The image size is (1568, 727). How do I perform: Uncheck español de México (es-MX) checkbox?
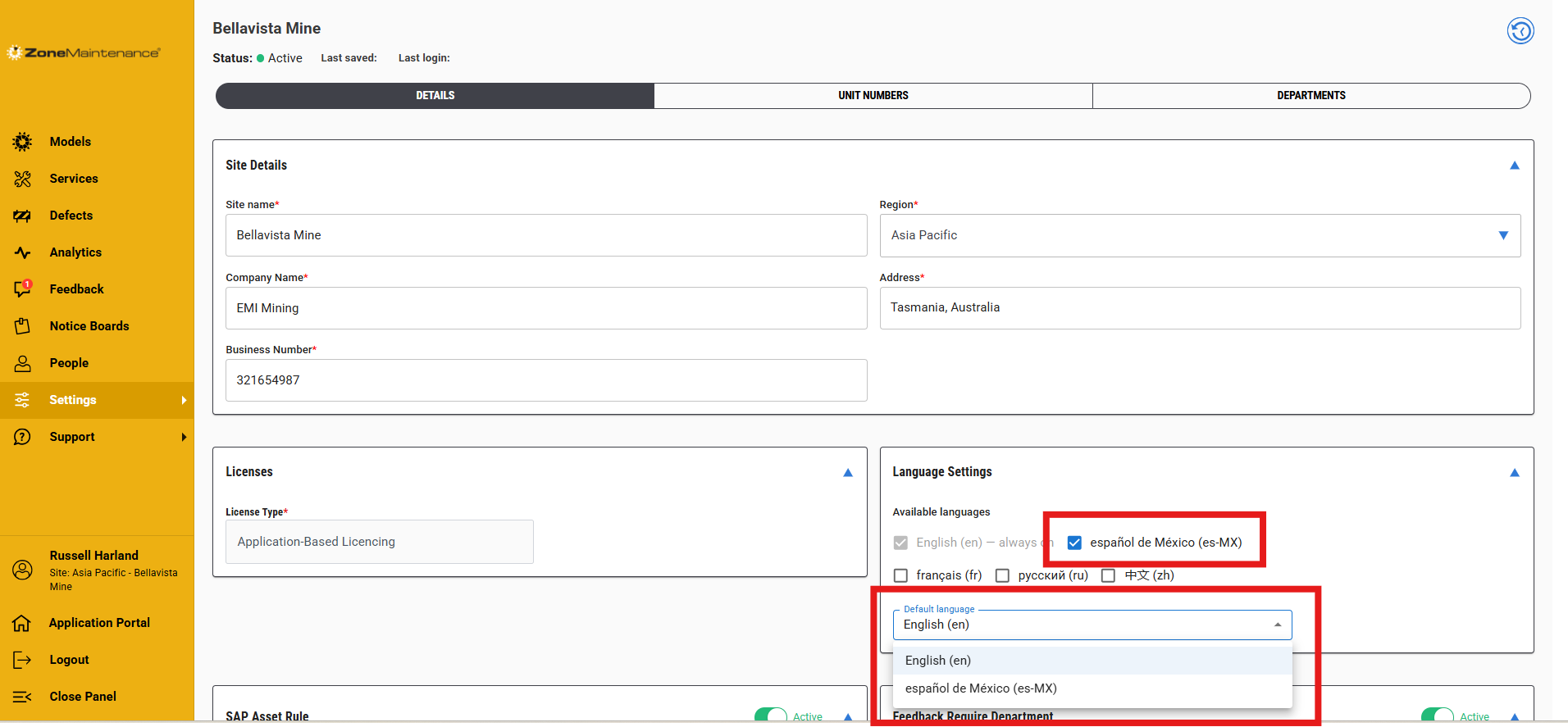[x=1074, y=543]
